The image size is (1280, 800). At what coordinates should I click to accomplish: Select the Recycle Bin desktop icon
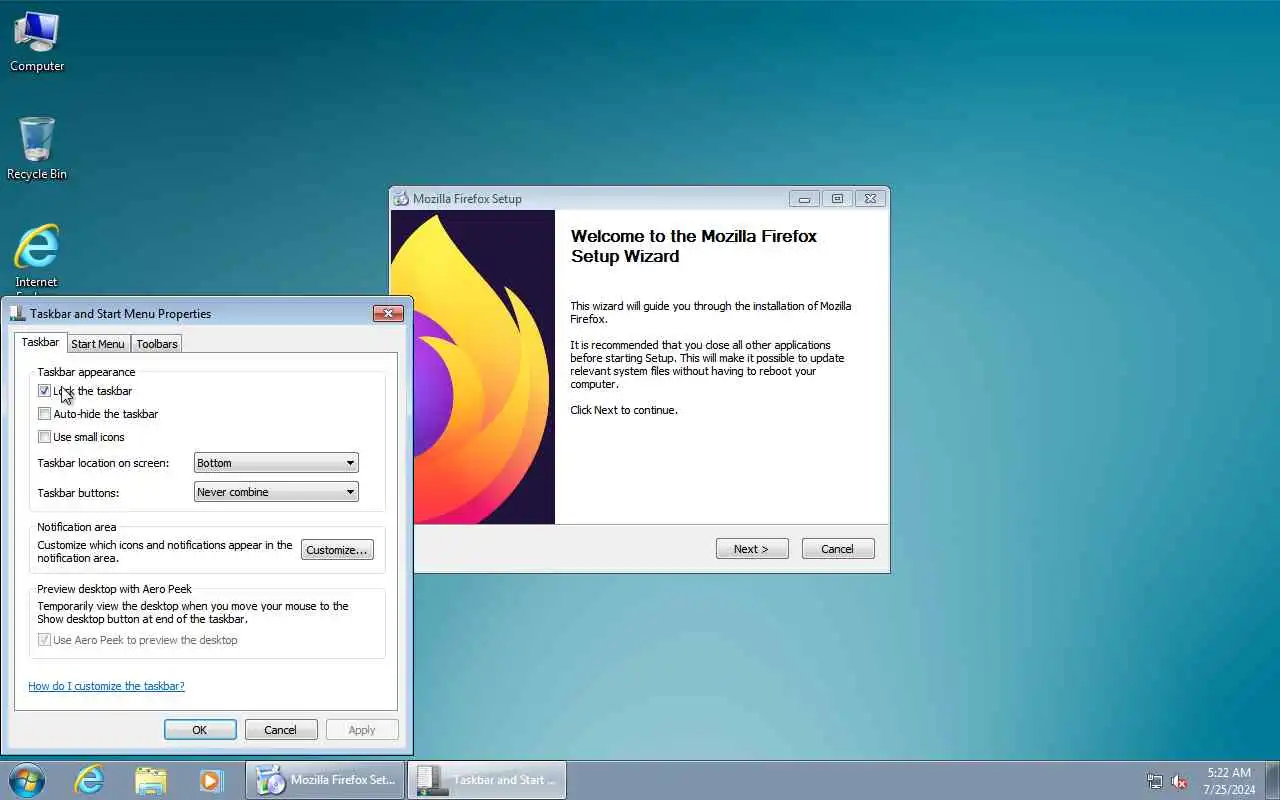(x=37, y=149)
